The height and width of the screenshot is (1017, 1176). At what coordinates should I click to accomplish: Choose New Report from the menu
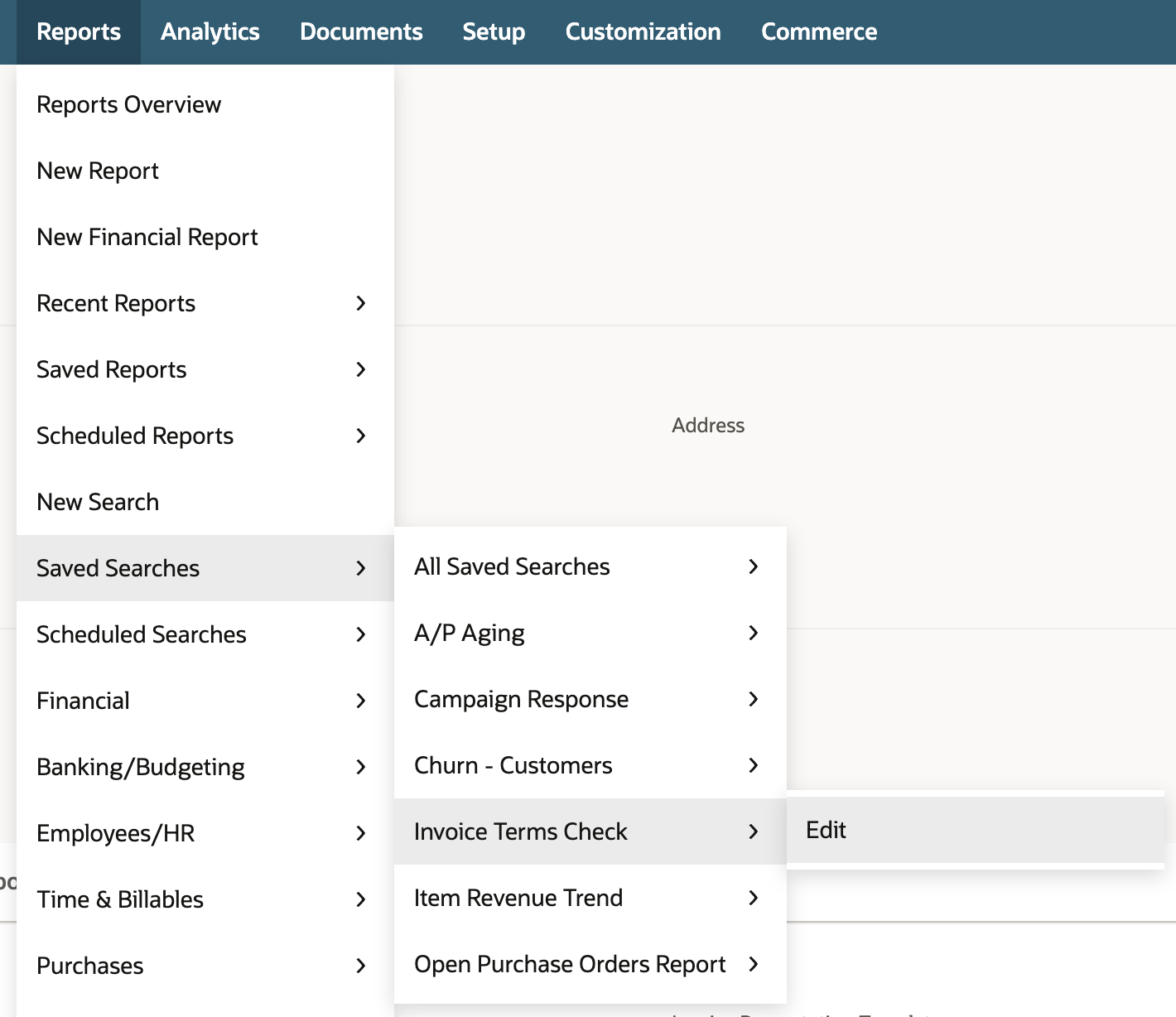pos(205,171)
